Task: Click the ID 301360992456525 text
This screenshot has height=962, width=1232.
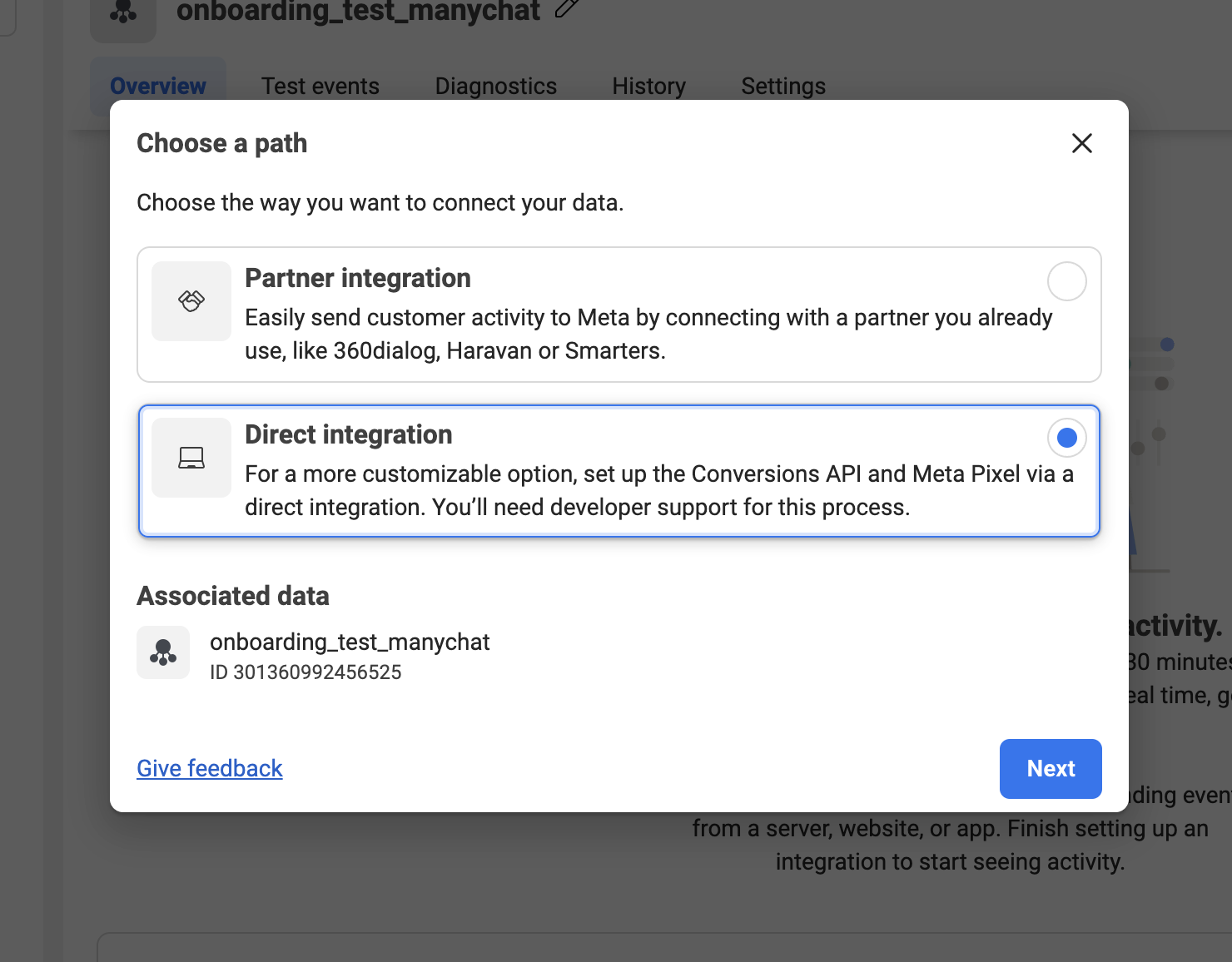Action: [x=306, y=672]
